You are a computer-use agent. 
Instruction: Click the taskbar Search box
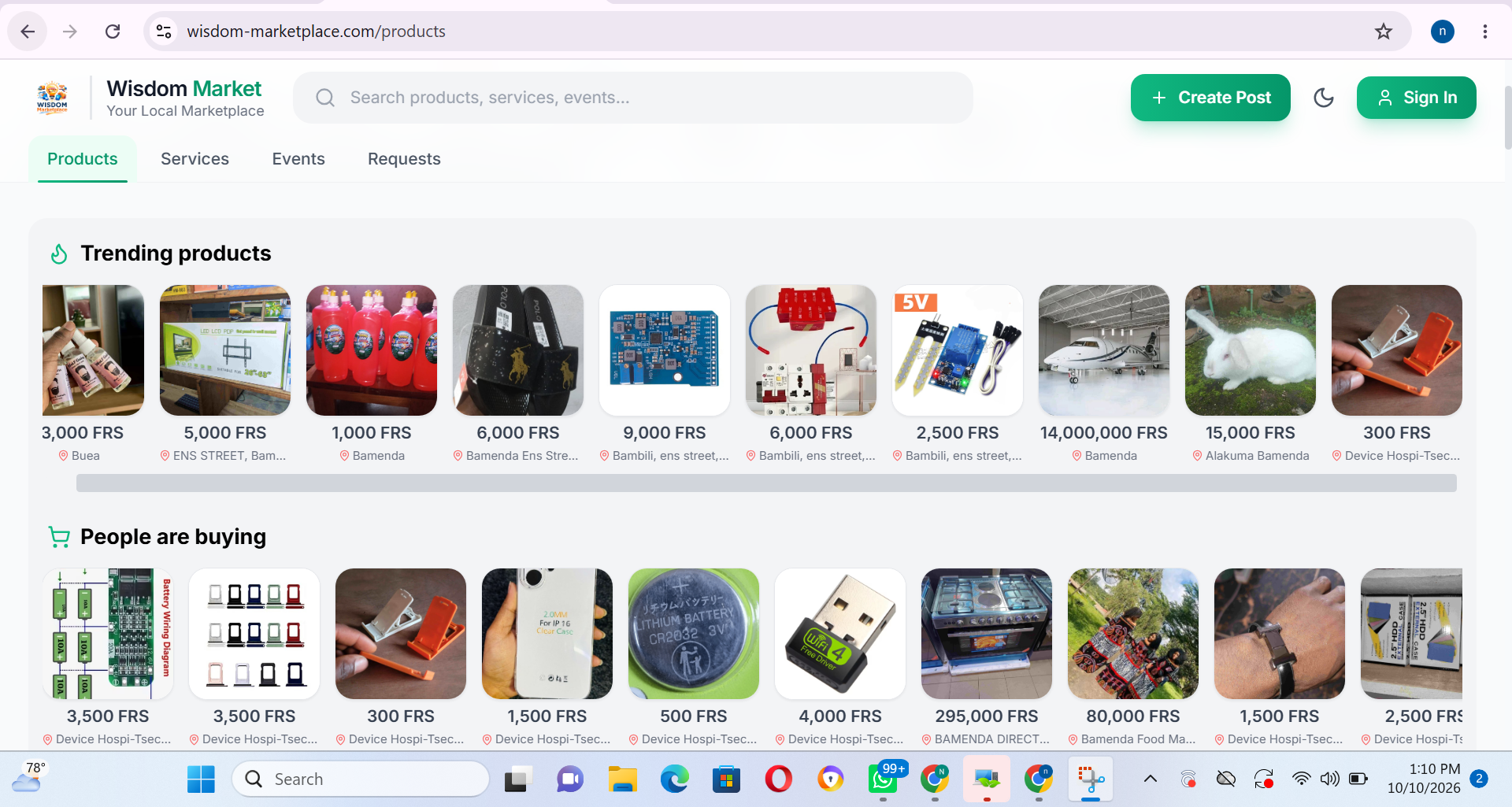[361, 779]
